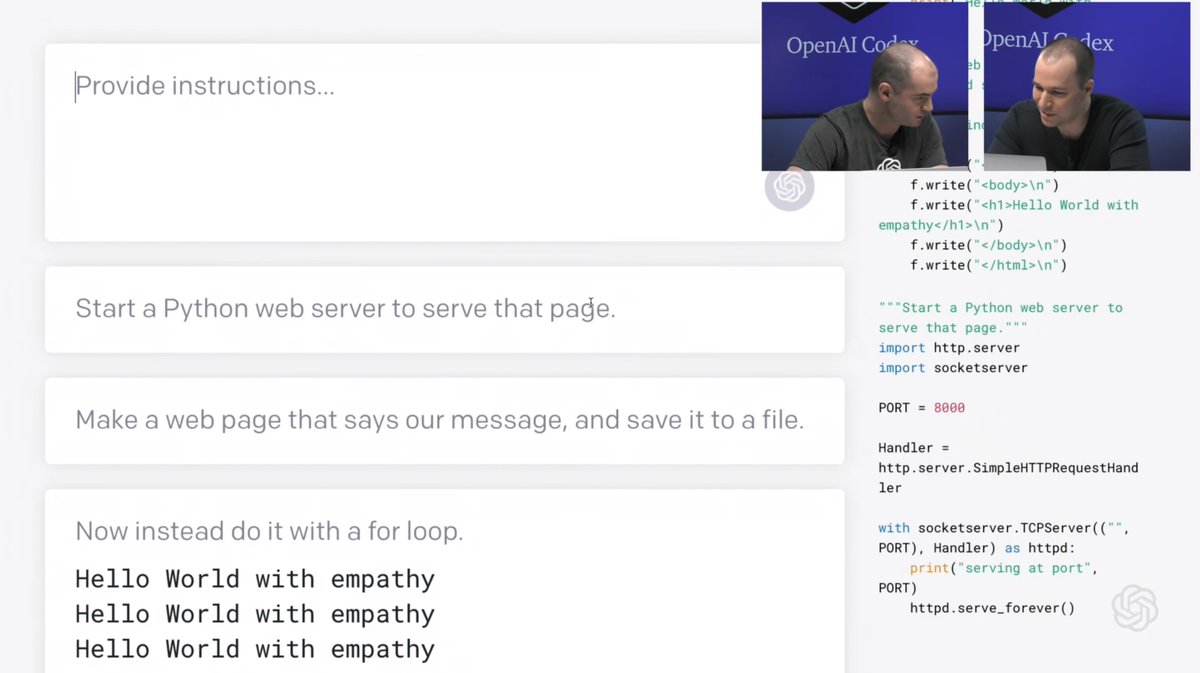
Task: Open the right webcam video thumbnail
Action: tap(1087, 86)
